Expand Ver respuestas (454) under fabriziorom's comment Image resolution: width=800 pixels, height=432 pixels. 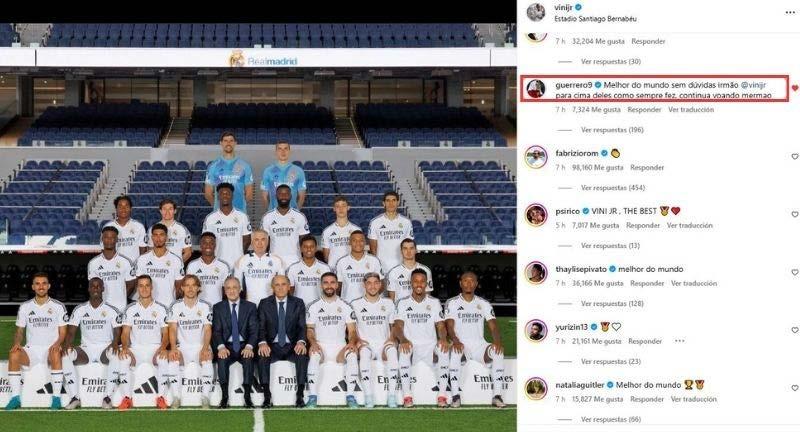(613, 188)
